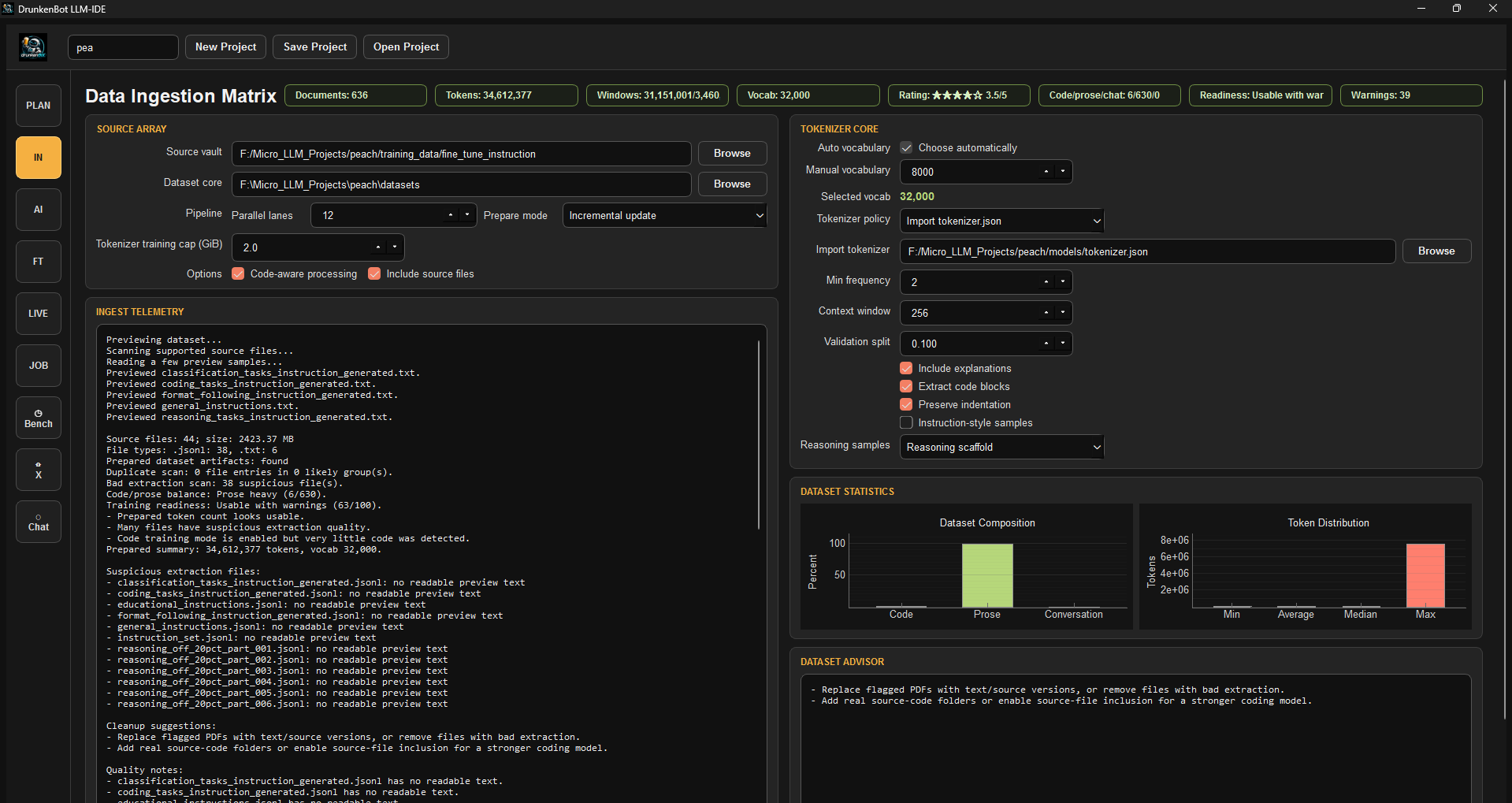Click the Source vault path field
This screenshot has width=1512, height=803.
(461, 154)
